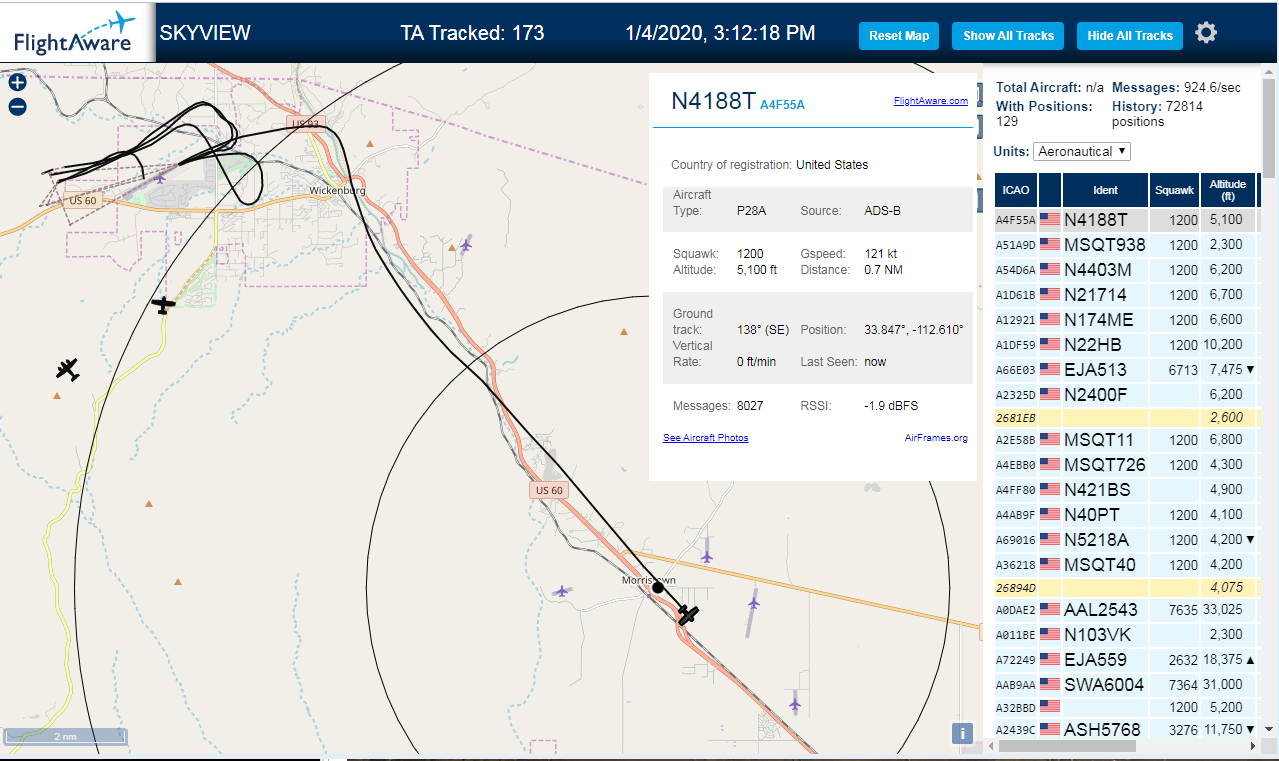The image size is (1279, 761).
Task: Select the highlighted 2681EB row
Action: (1126, 417)
